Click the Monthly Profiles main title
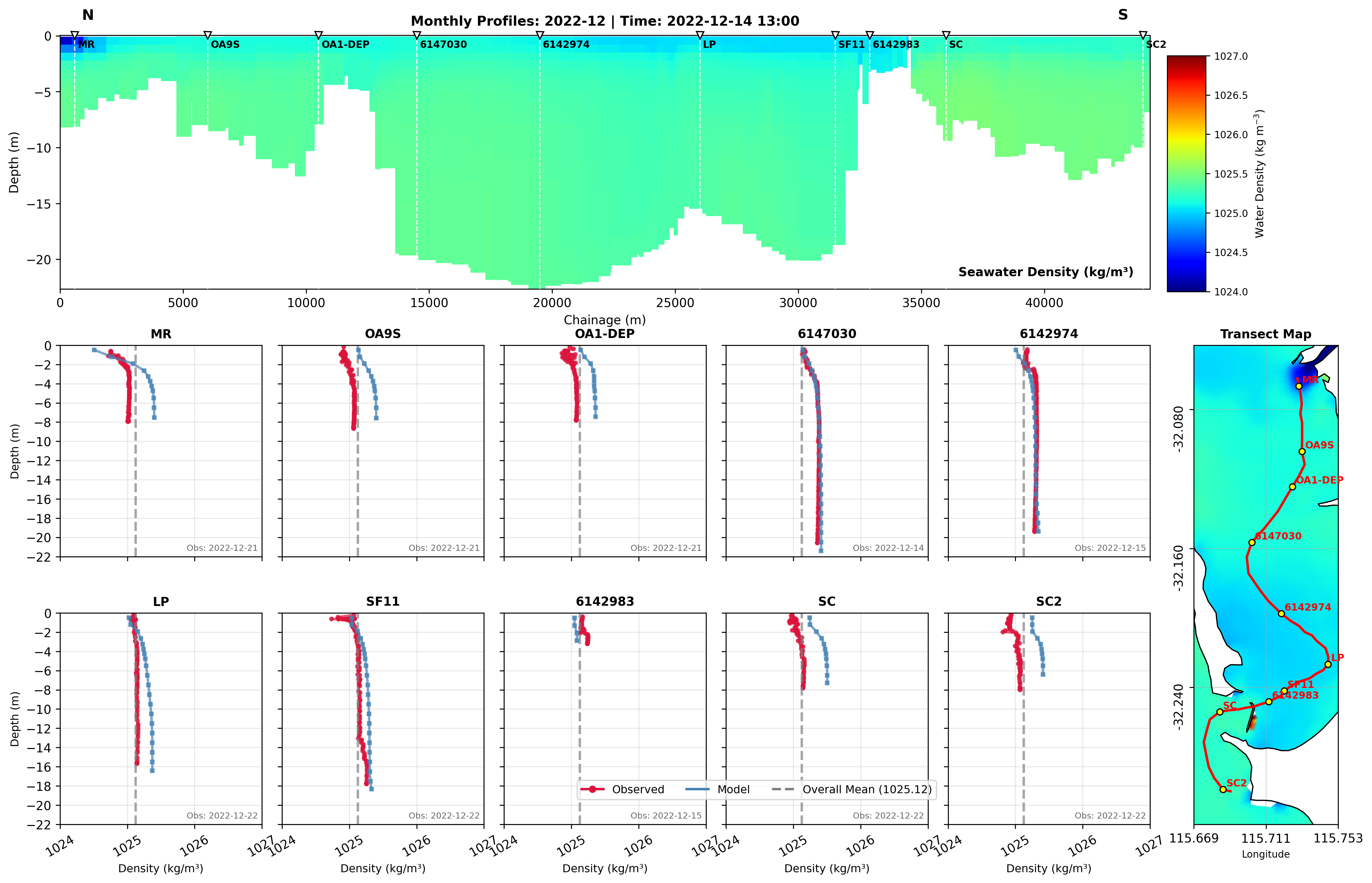Viewport: 1372px width, 883px height. [605, 21]
